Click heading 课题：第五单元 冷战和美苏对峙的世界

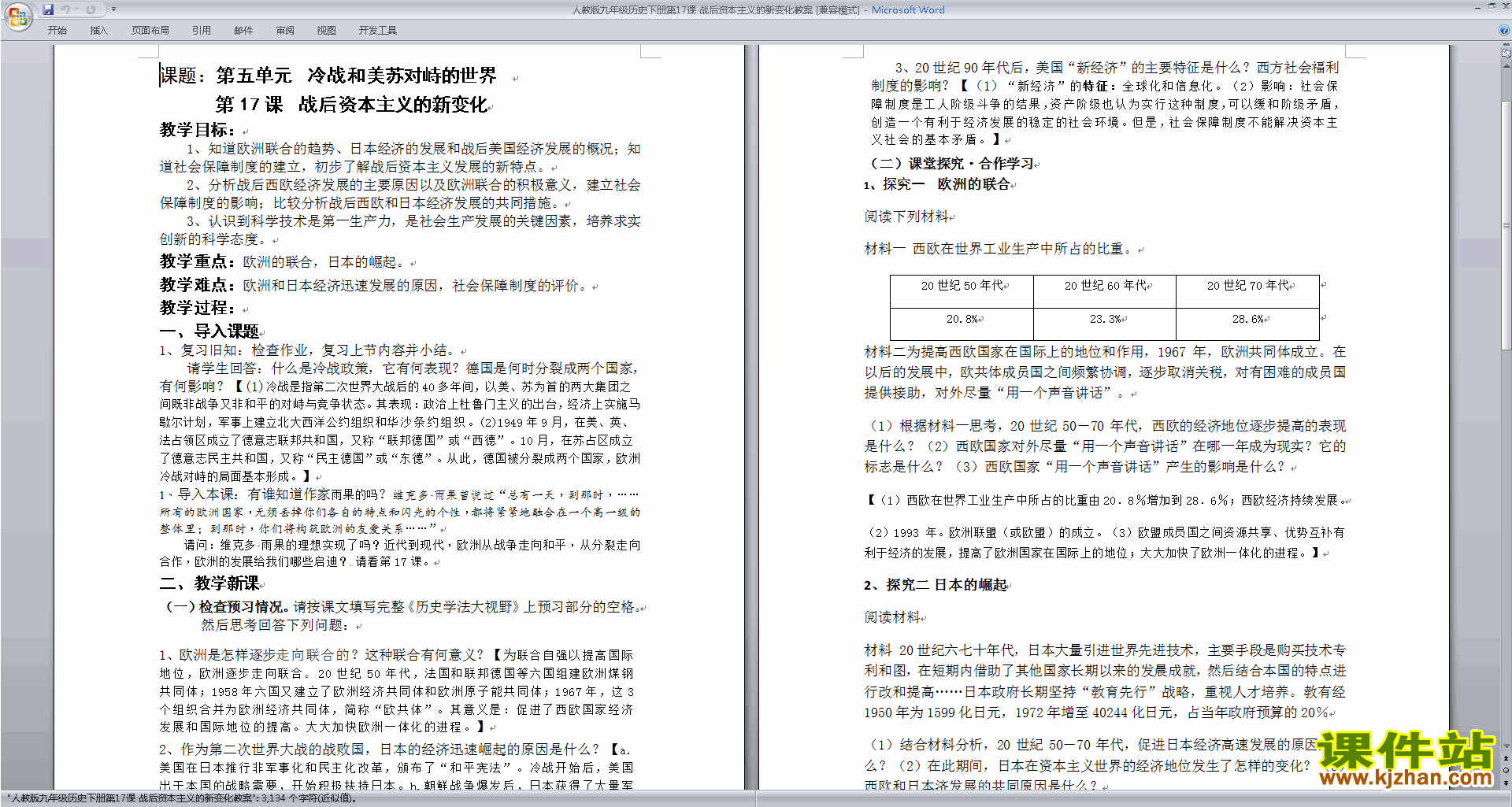328,76
